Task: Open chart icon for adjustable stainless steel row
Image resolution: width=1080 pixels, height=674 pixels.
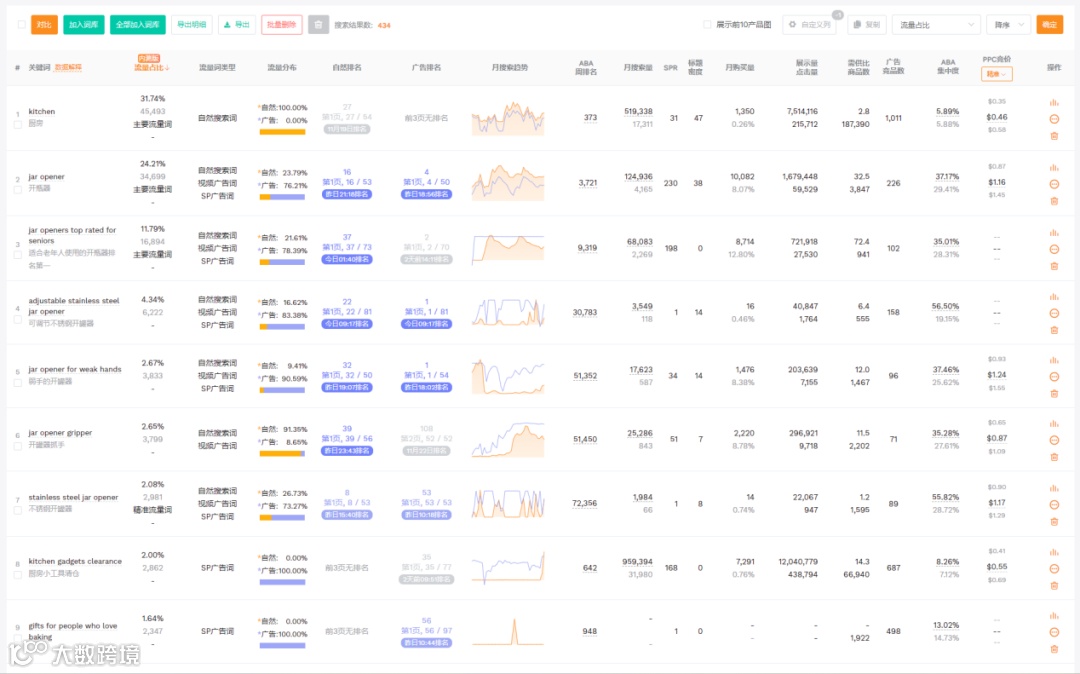Action: [x=1054, y=297]
